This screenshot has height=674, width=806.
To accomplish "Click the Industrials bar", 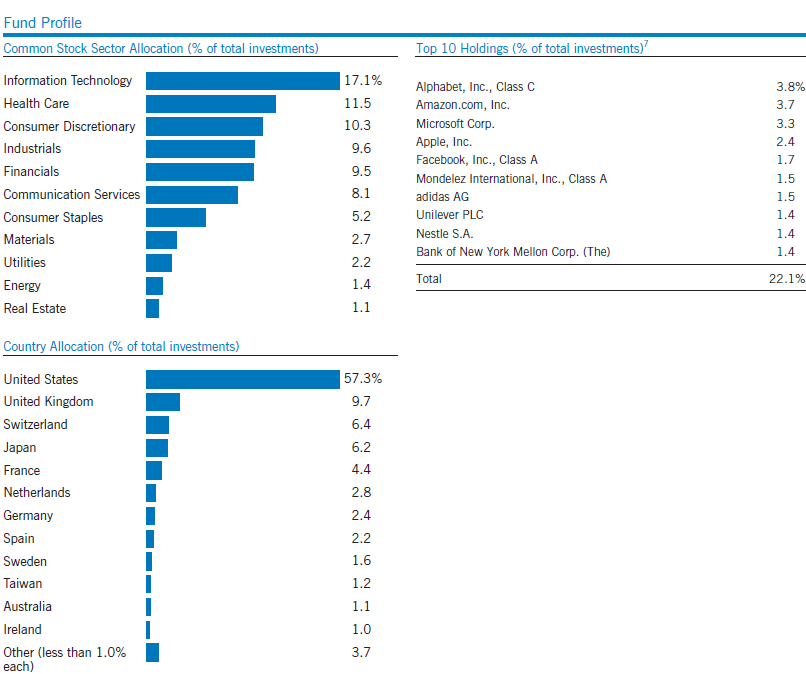I will tap(200, 149).
